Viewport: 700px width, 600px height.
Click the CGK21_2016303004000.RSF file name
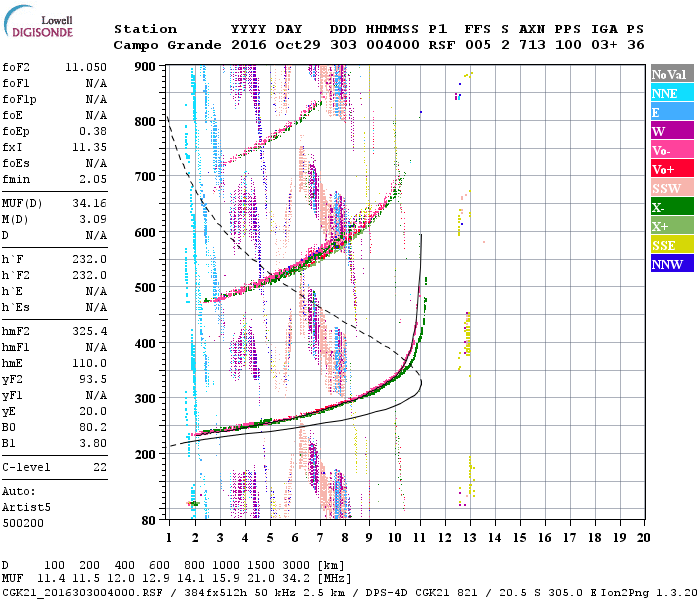pos(82,593)
